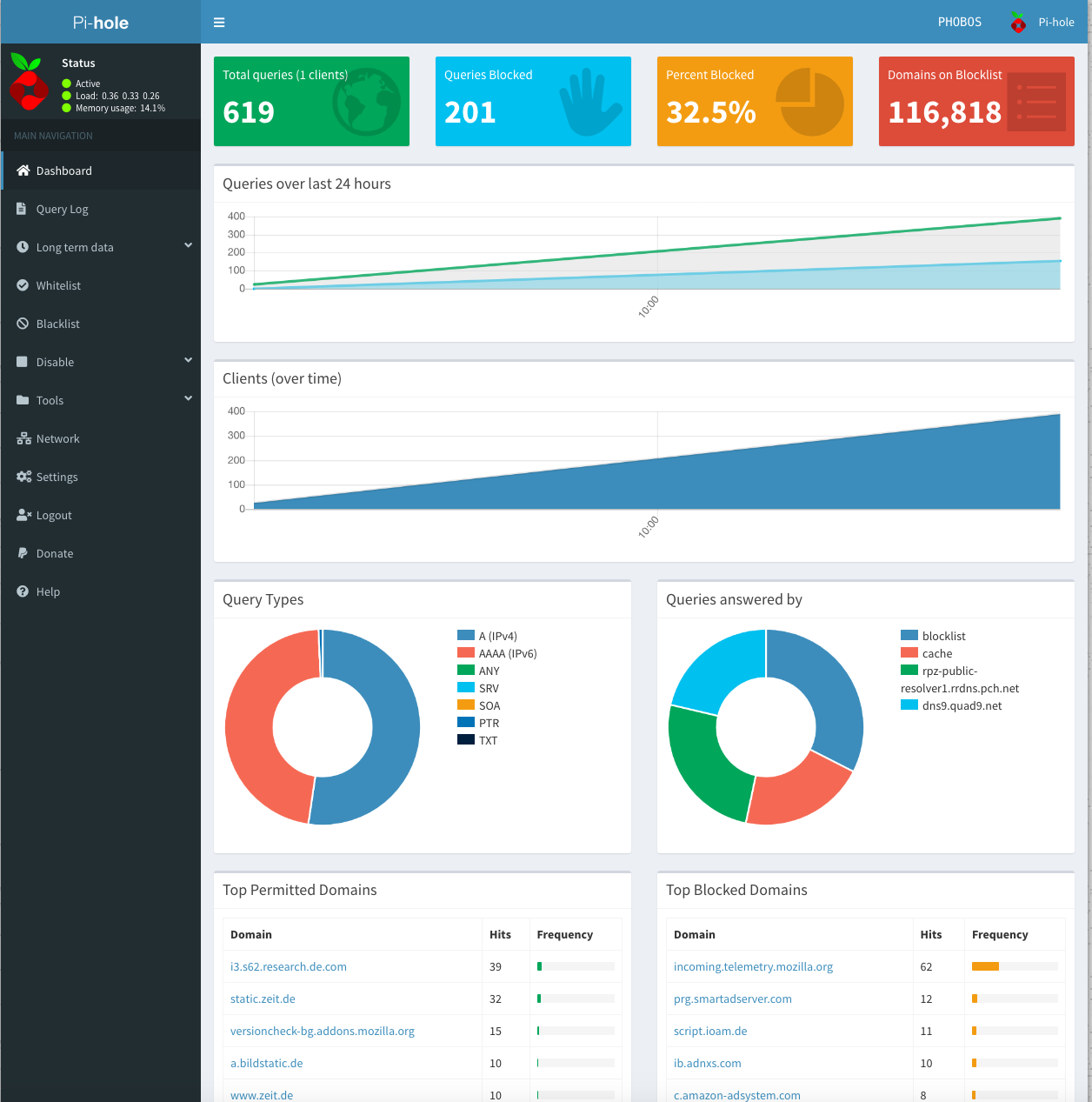Go to the Blacklist page
This screenshot has width=1092, height=1102.
pyautogui.click(x=101, y=324)
